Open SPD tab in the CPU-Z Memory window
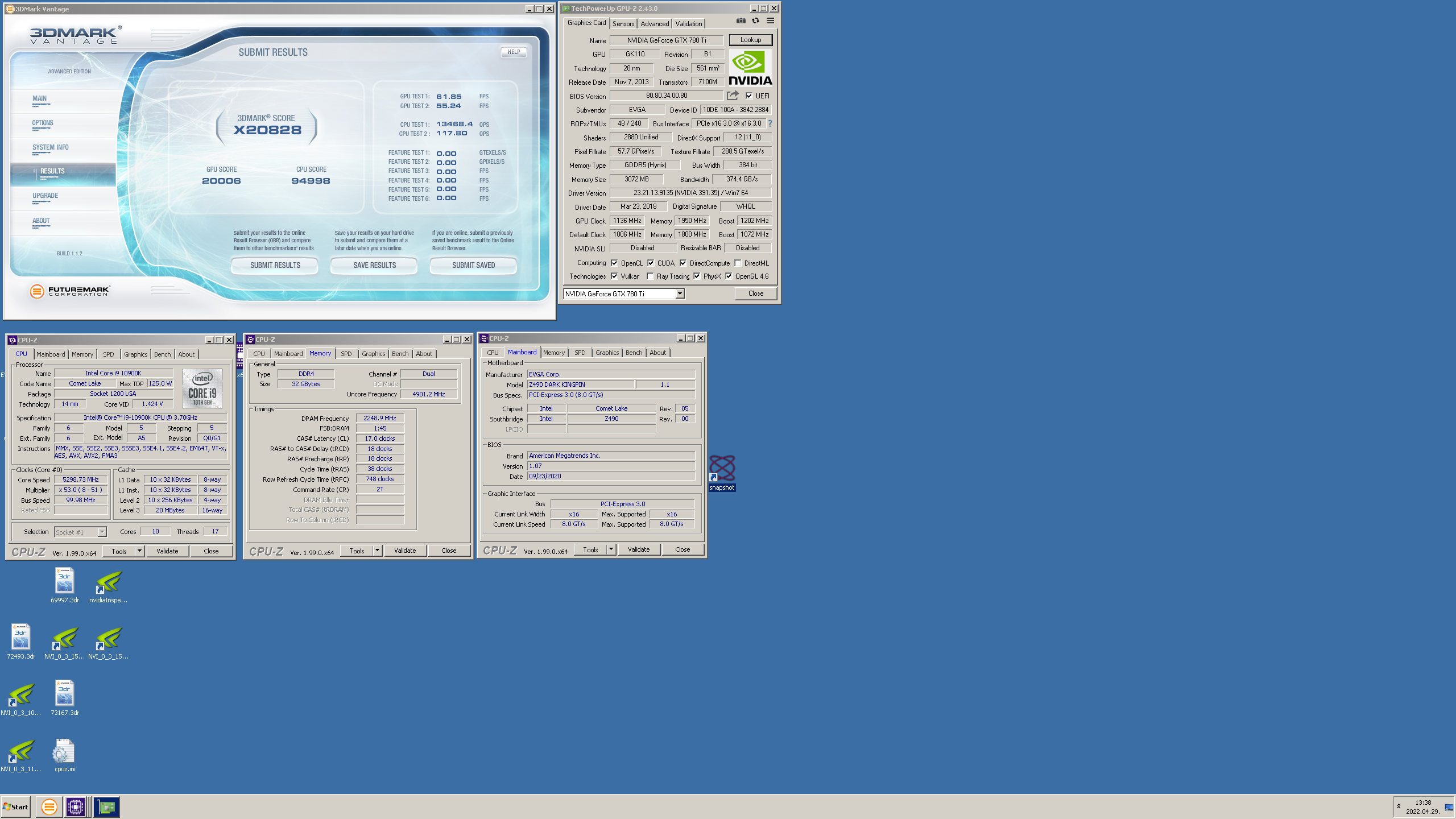1456x819 pixels. click(346, 354)
